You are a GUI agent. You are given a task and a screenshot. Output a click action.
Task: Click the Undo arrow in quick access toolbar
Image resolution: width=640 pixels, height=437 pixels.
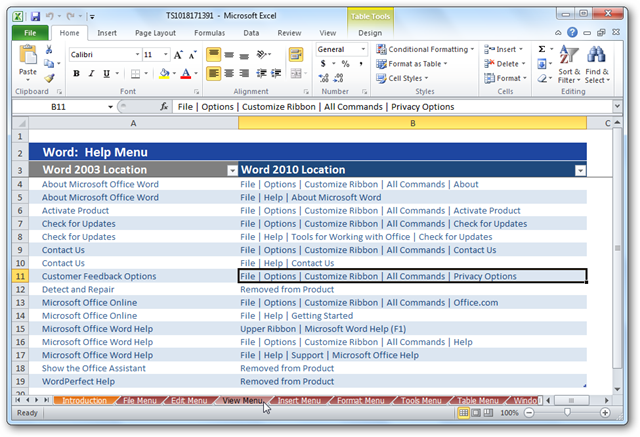pos(49,16)
